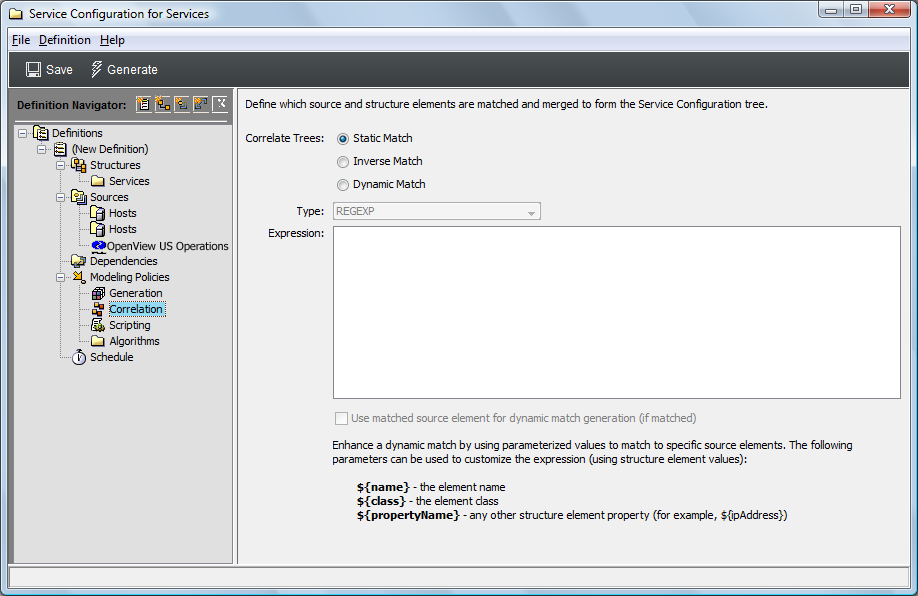Image resolution: width=918 pixels, height=596 pixels.
Task: Collapse the Sources node
Action: (x=60, y=197)
